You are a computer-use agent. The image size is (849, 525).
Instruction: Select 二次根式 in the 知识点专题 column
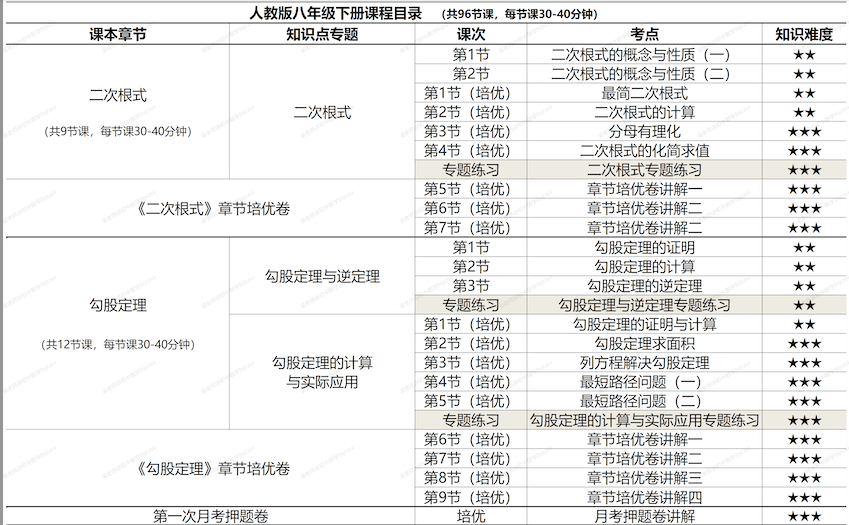pos(322,113)
